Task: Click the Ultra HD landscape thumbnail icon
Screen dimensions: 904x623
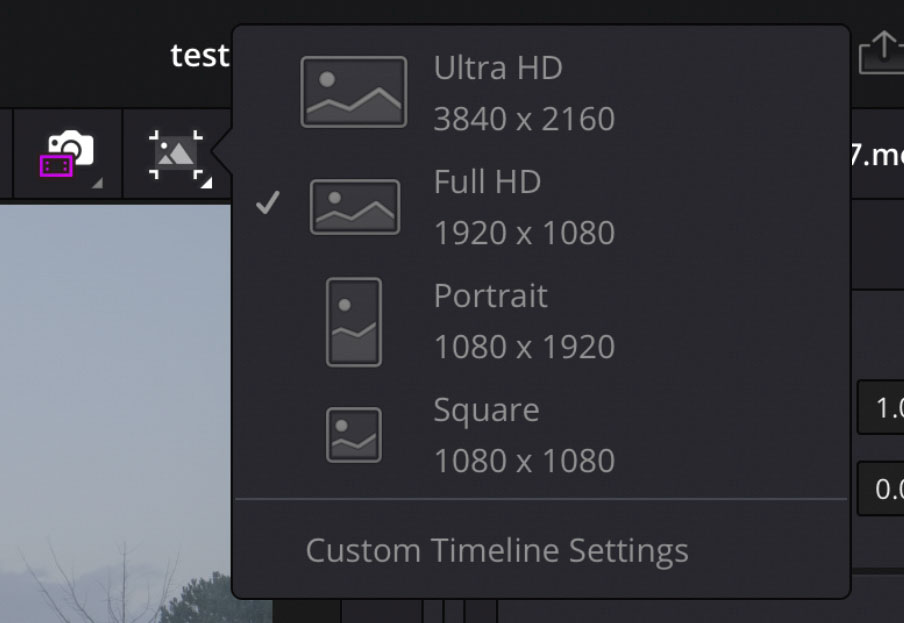Action: (353, 92)
